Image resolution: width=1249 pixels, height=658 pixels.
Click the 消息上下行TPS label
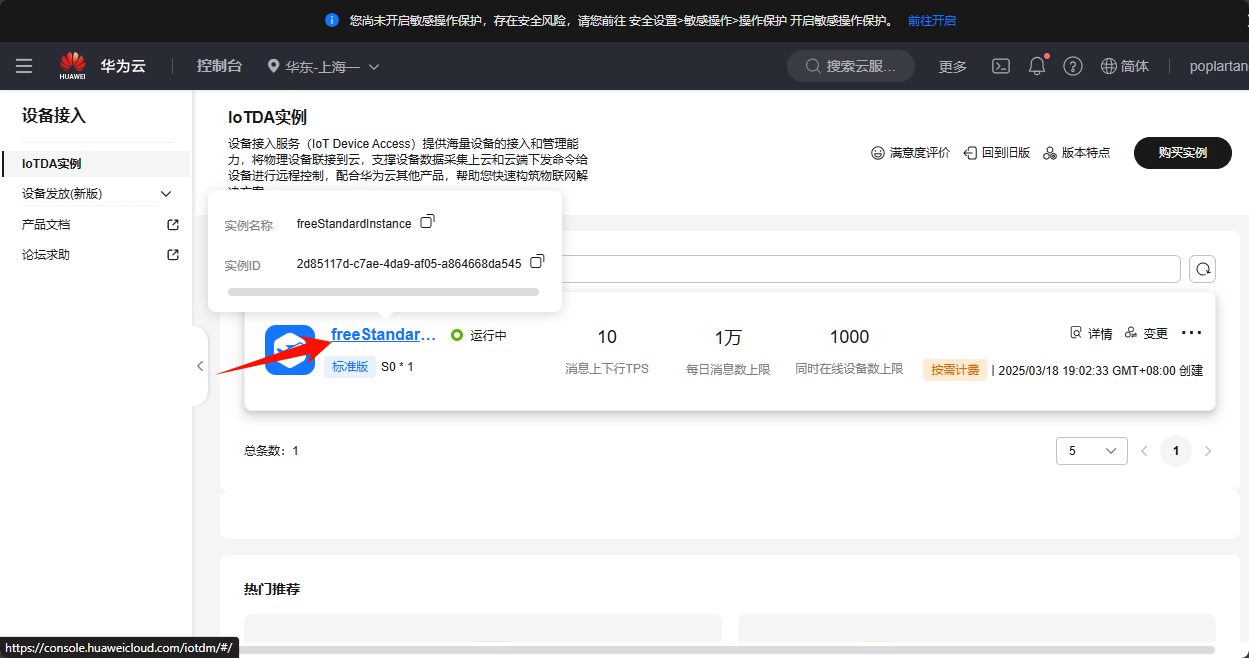coord(607,369)
